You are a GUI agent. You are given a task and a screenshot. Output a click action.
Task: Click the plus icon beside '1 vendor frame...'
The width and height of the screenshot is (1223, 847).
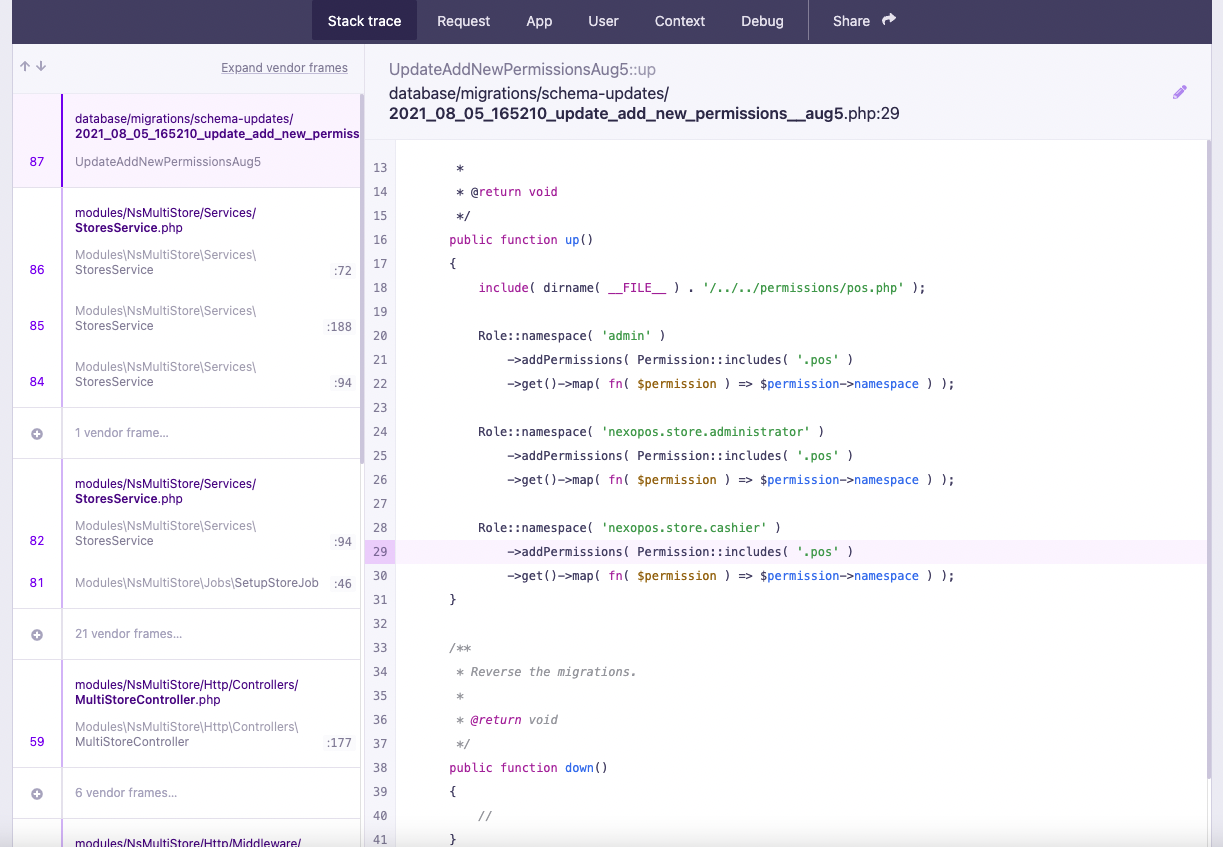[x=37, y=433]
